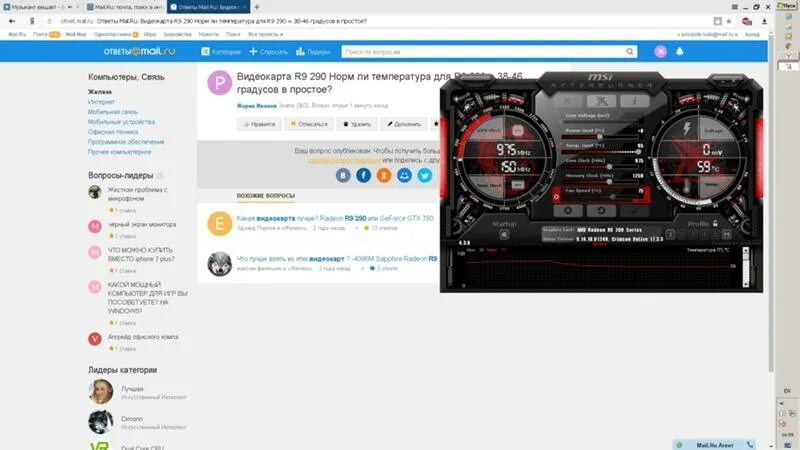Click the Yandex home icon in toolbar
This screenshot has width=800, height=450.
coord(32,21)
